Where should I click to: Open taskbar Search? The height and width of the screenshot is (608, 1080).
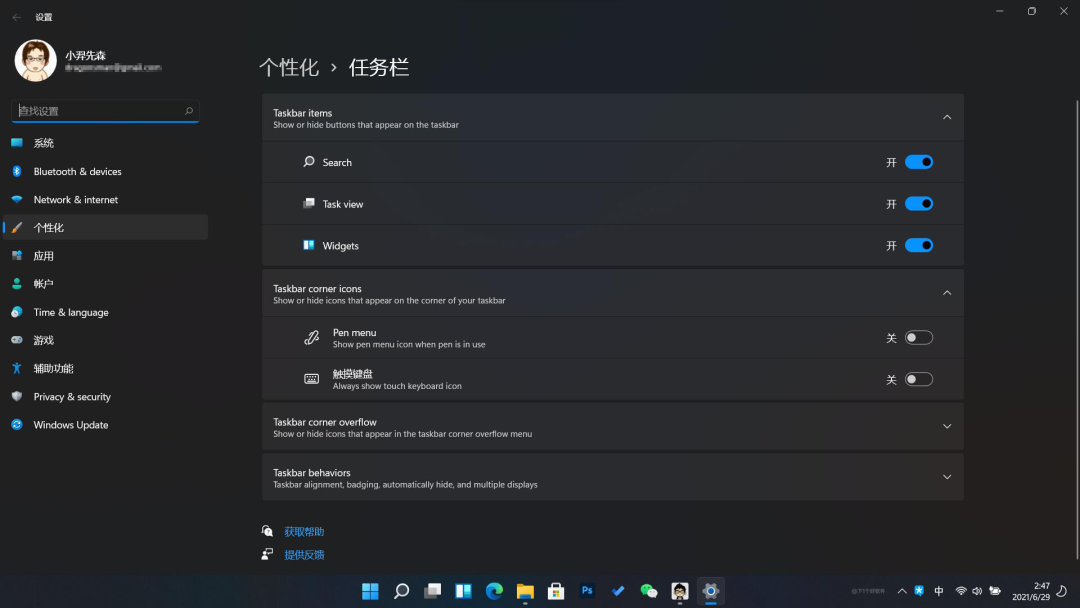pos(401,591)
